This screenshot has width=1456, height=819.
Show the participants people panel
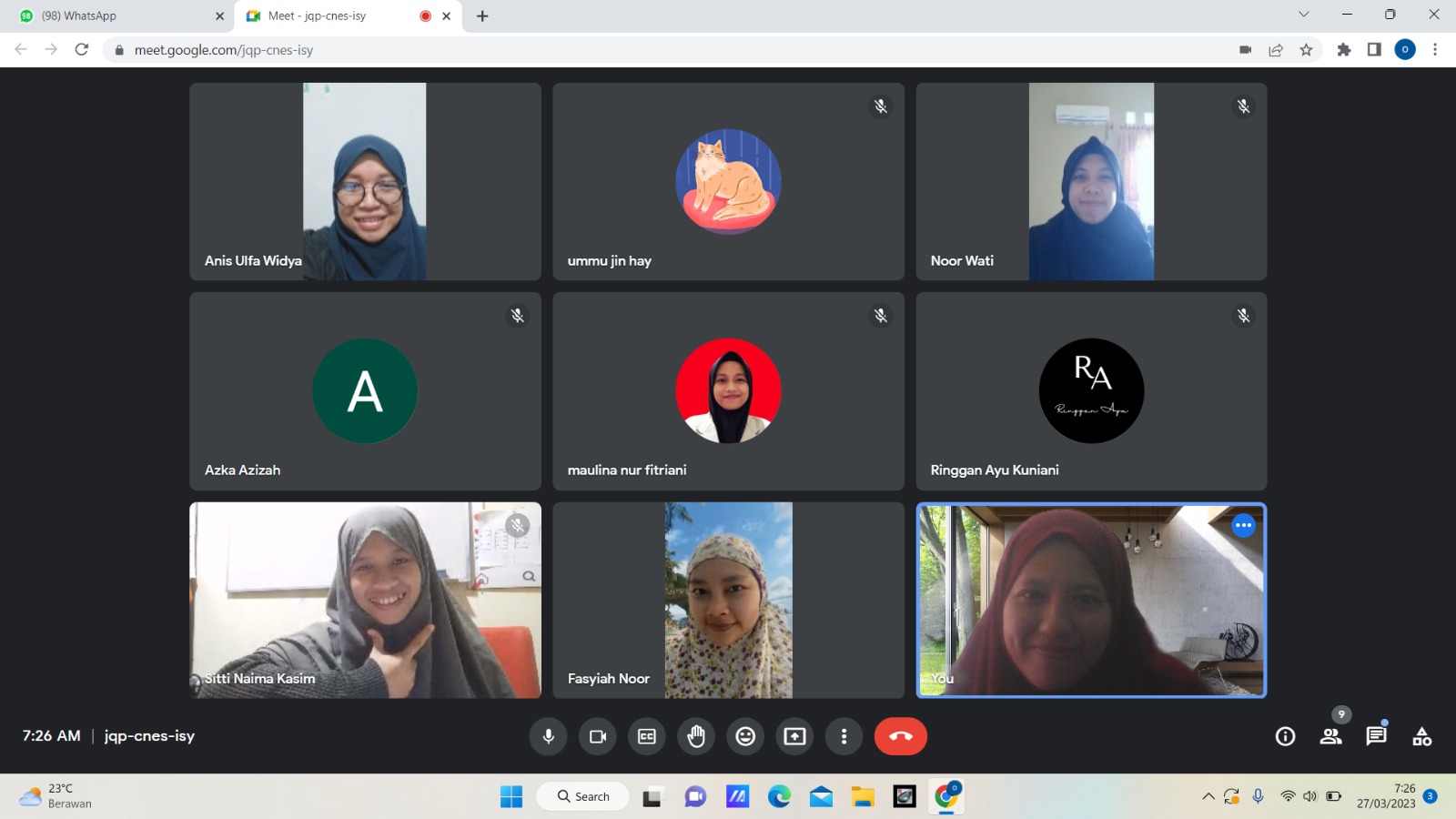click(1330, 736)
